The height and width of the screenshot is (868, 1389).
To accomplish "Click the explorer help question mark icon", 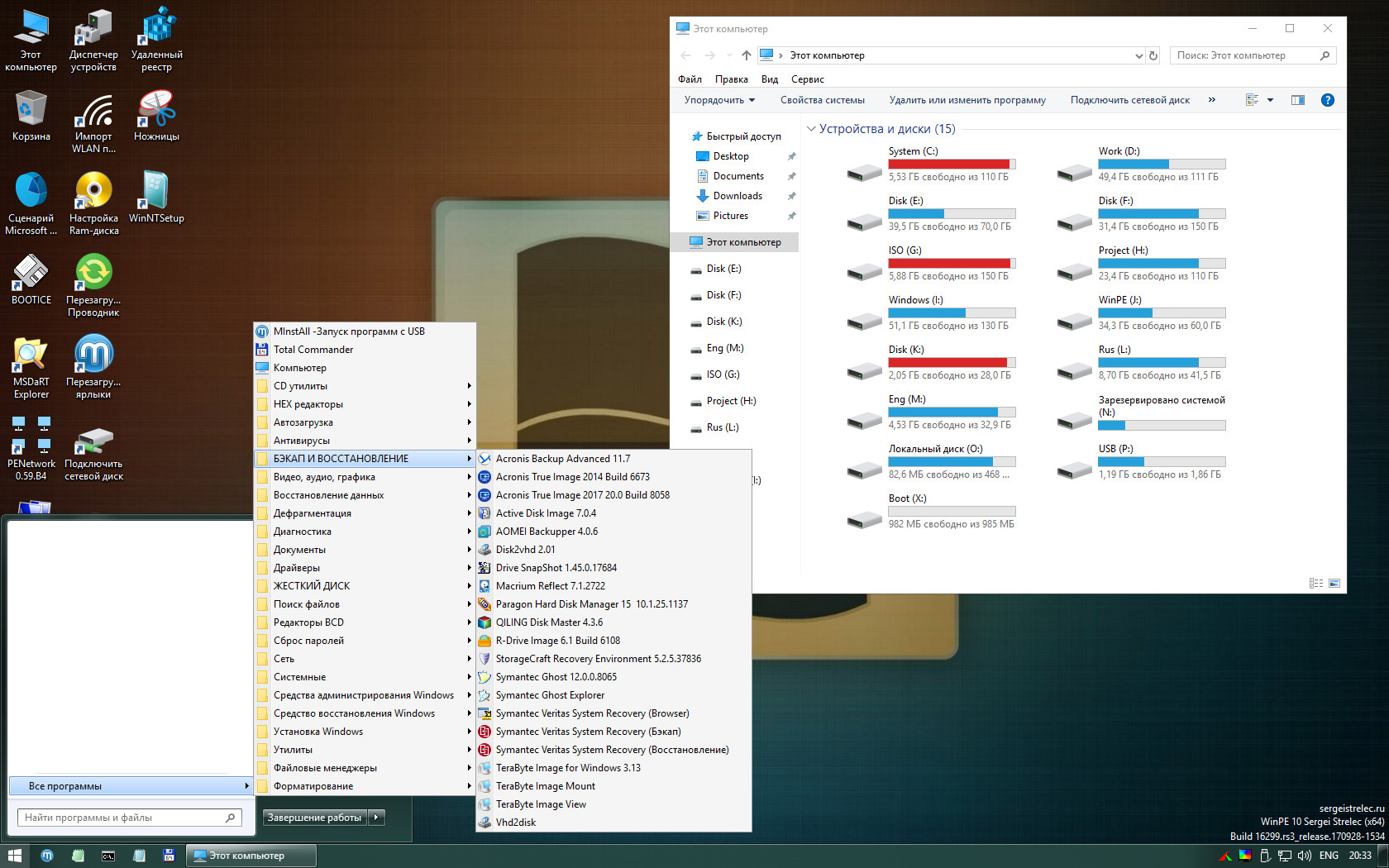I will pyautogui.click(x=1327, y=100).
